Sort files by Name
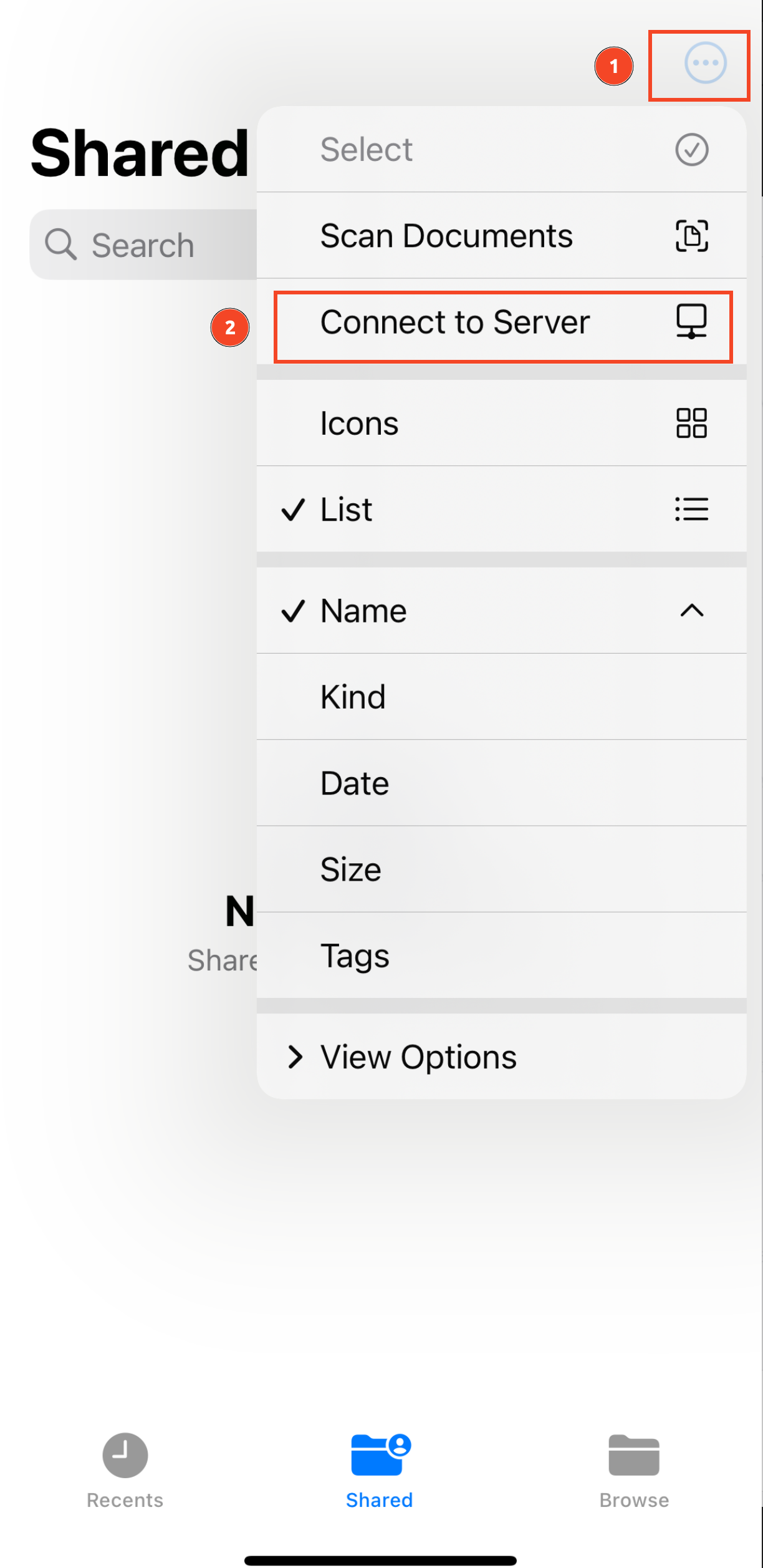 363,611
